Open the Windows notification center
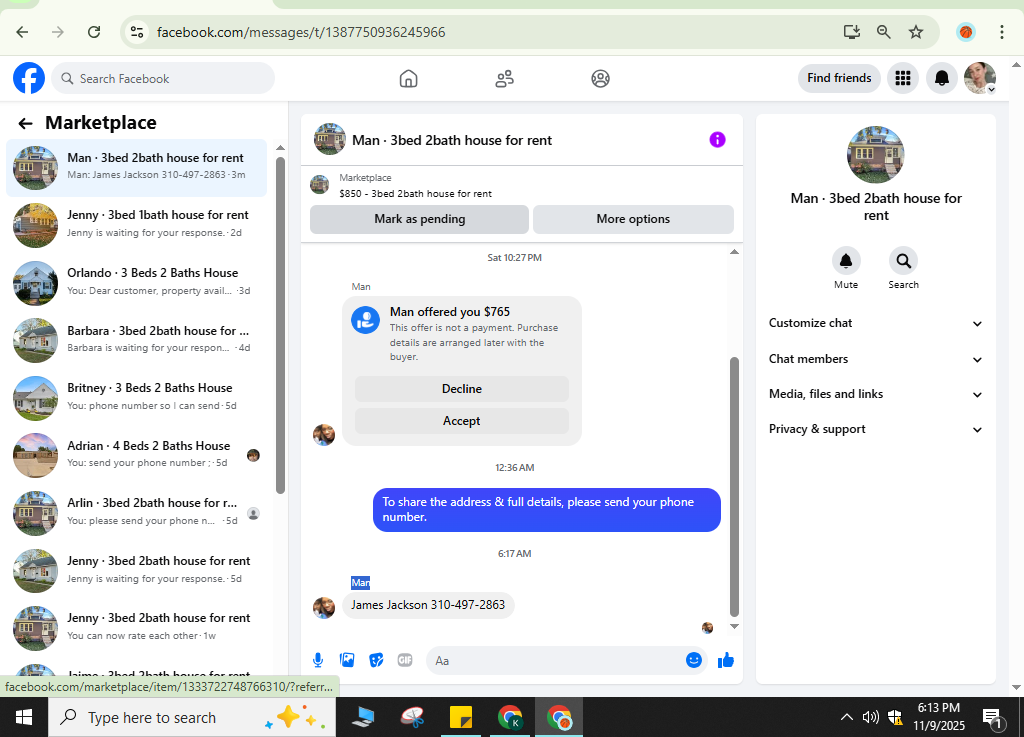The width and height of the screenshot is (1024, 737). [x=993, y=718]
